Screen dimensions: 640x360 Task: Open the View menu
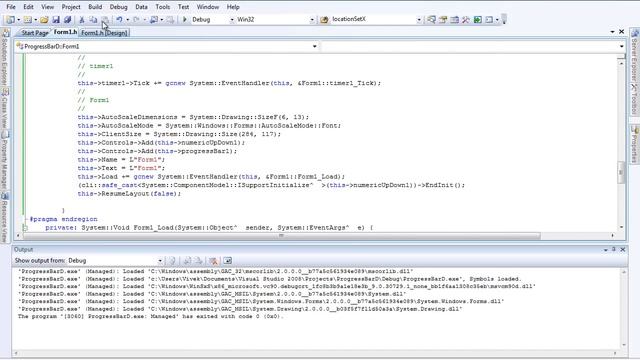[x=47, y=7]
